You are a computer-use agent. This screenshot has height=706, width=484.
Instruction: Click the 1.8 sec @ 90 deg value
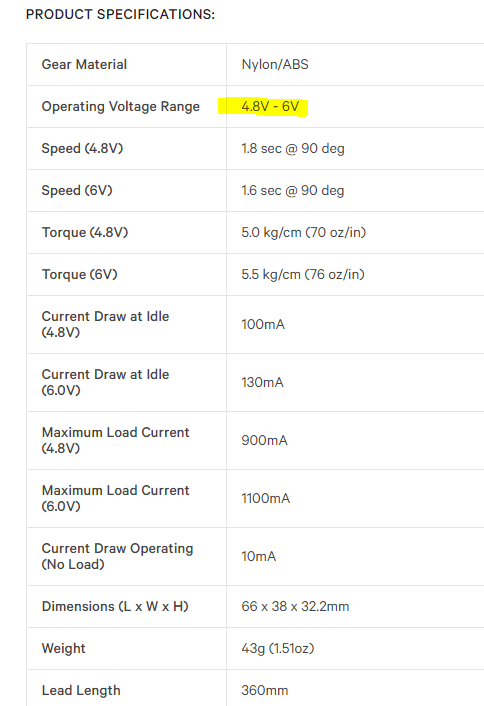[293, 149]
